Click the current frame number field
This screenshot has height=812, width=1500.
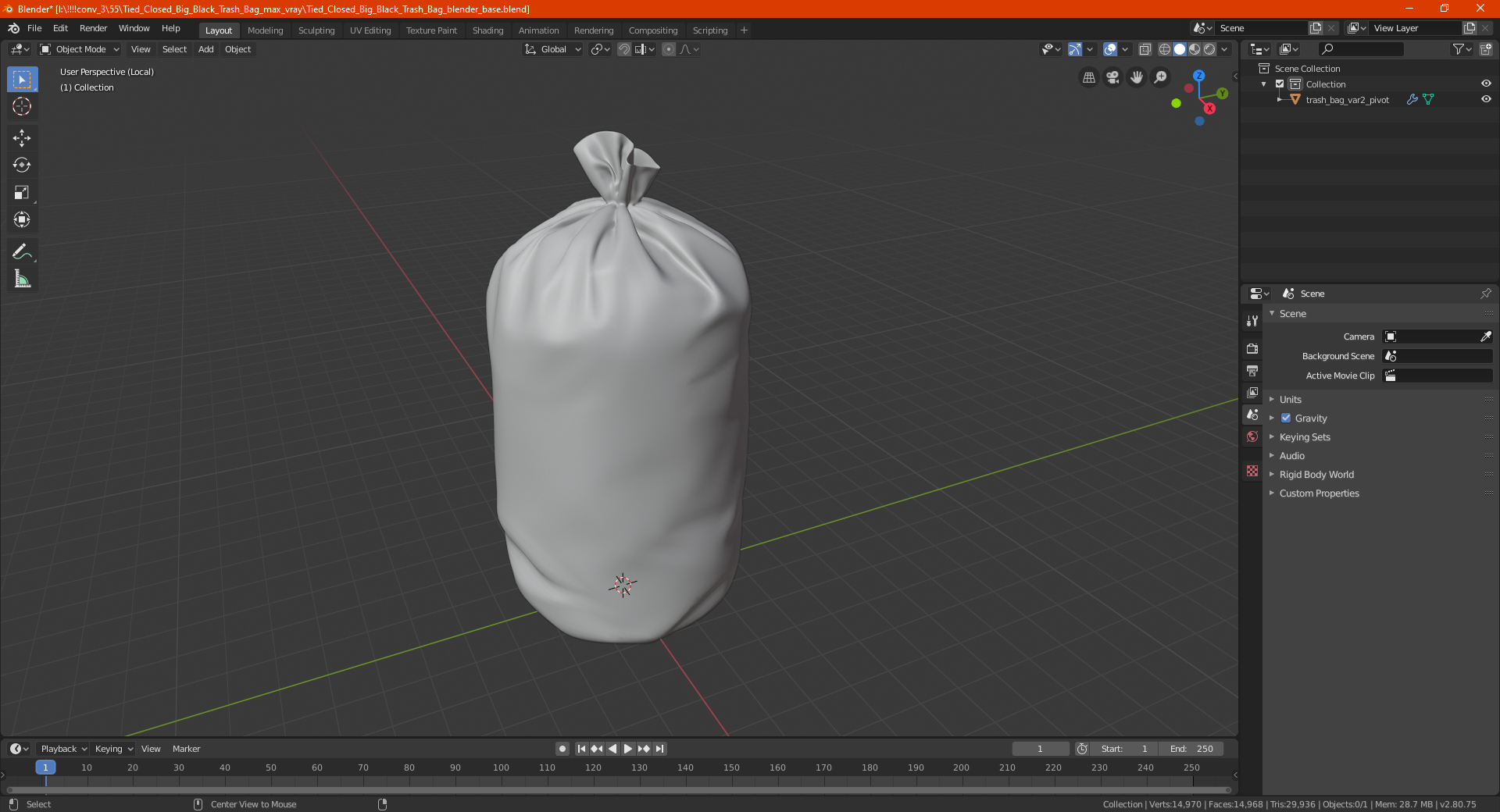point(1040,749)
